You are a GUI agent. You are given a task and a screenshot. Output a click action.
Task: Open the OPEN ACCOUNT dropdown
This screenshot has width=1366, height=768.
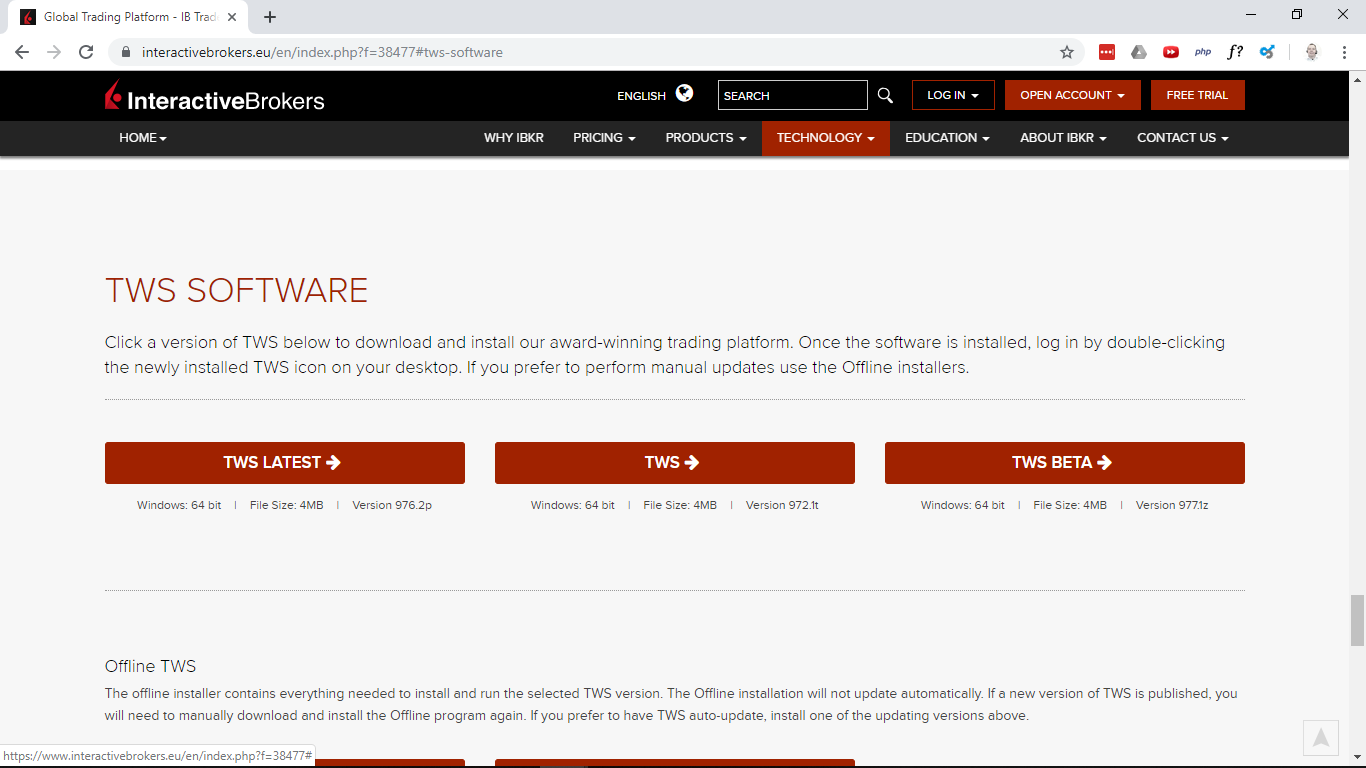(1073, 95)
